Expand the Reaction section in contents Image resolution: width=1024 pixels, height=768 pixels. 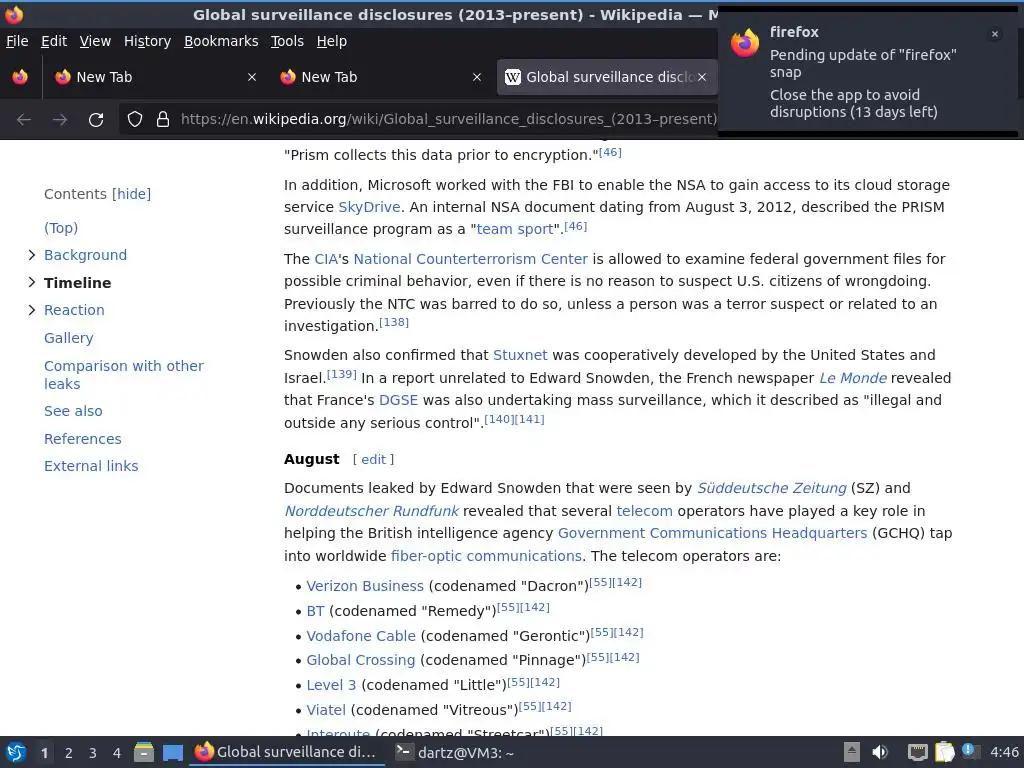click(x=31, y=310)
